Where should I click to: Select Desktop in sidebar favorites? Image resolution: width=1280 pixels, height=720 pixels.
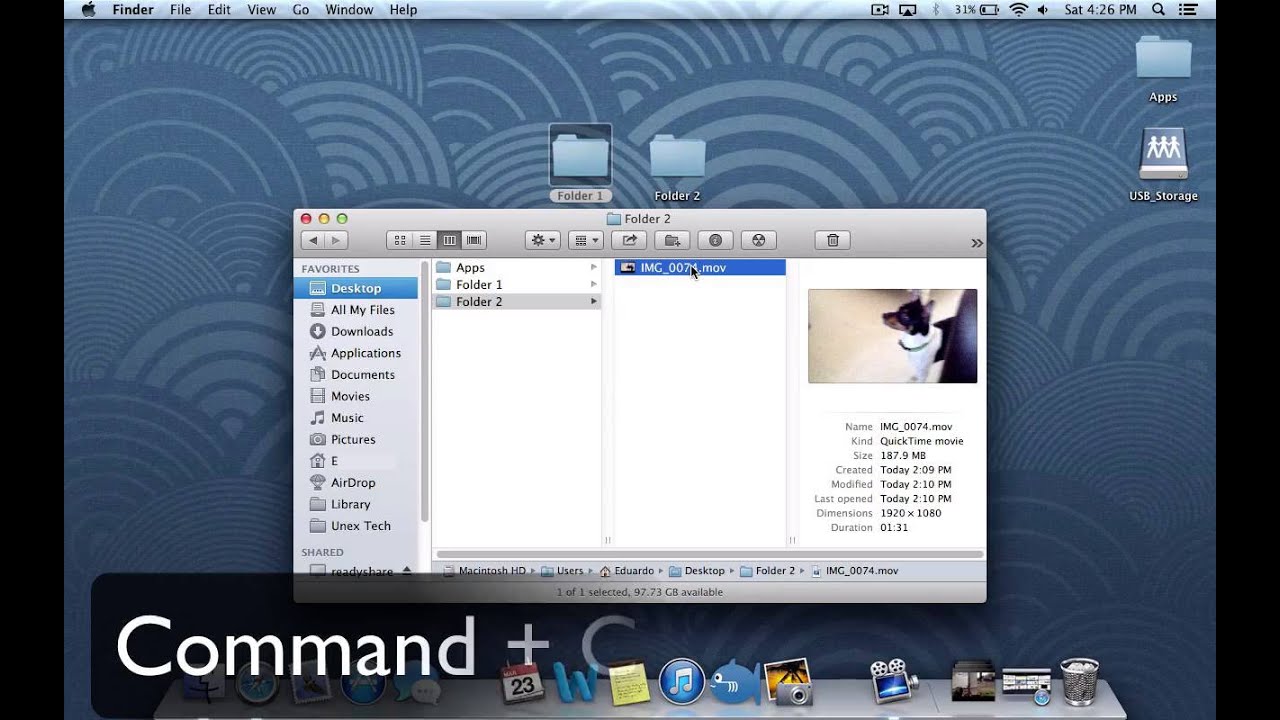[356, 288]
